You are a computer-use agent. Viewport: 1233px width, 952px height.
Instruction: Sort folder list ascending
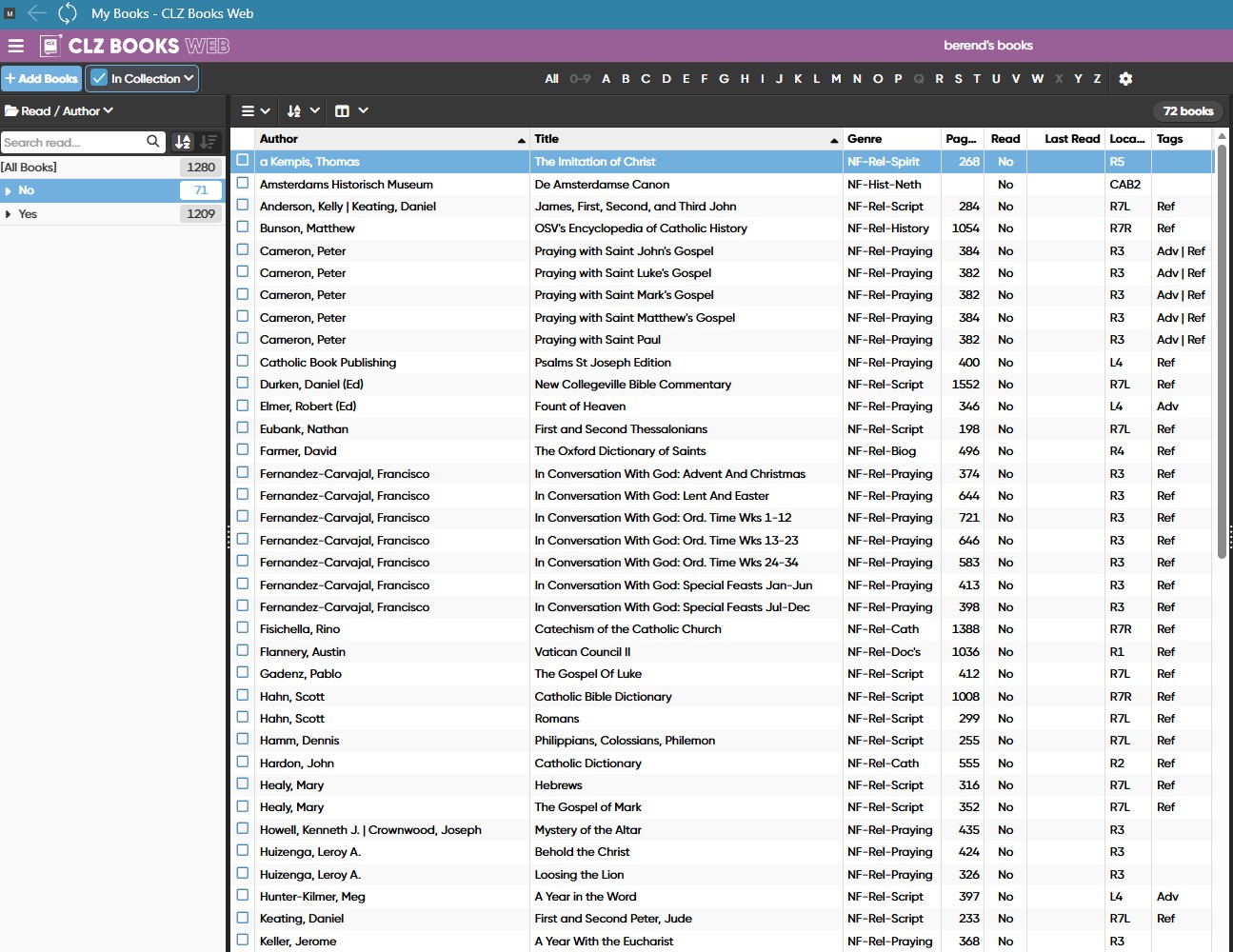click(183, 142)
